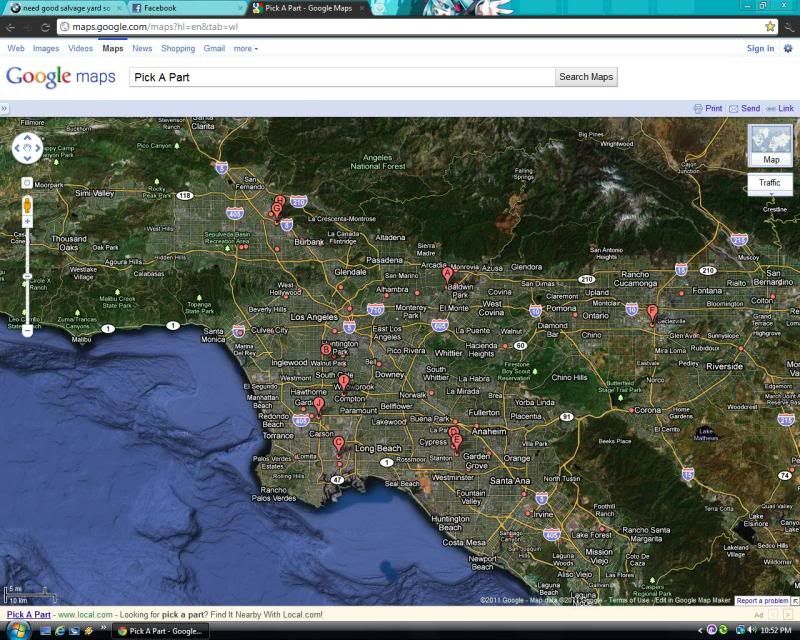Open Gmail in the Google navigation bar
Image resolution: width=800 pixels, height=640 pixels.
tap(214, 48)
